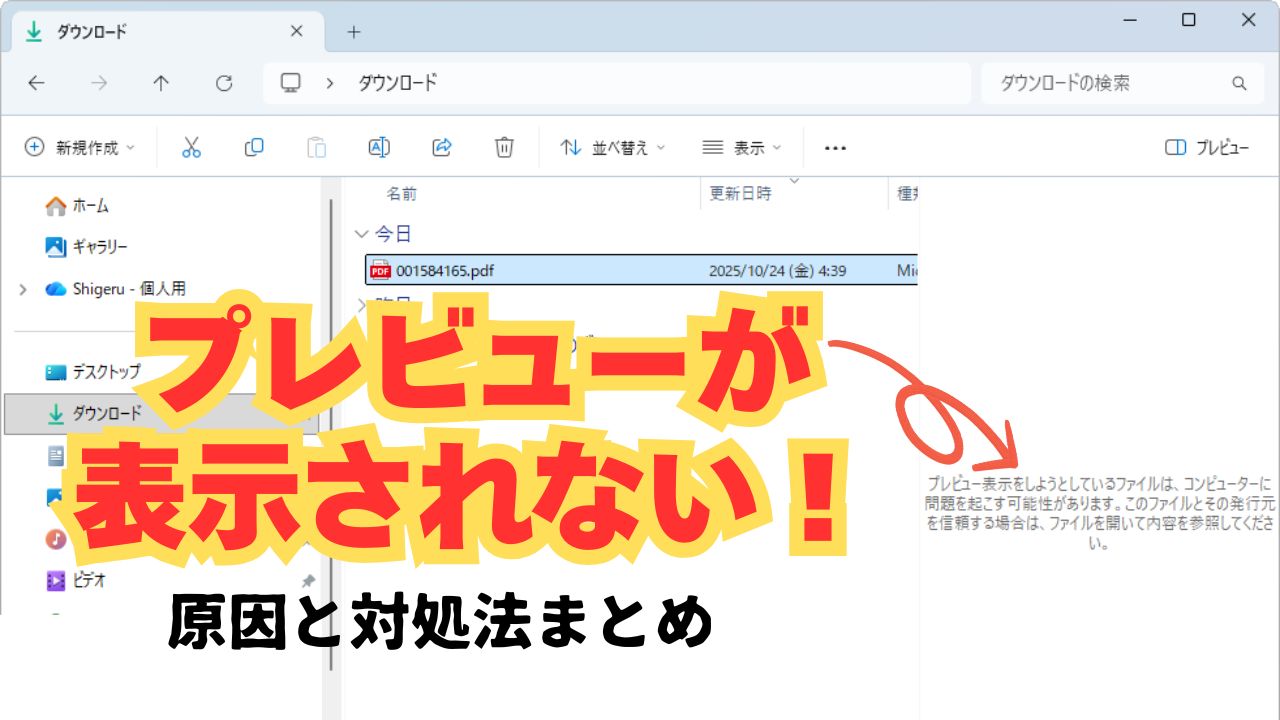Open a new tab with plus button
This screenshot has width=1280, height=720.
click(353, 31)
